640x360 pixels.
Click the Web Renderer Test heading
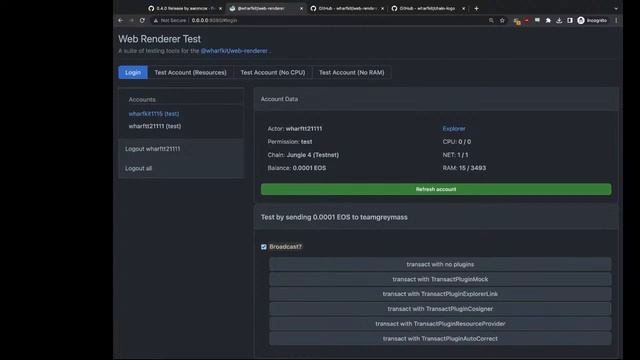pos(160,39)
